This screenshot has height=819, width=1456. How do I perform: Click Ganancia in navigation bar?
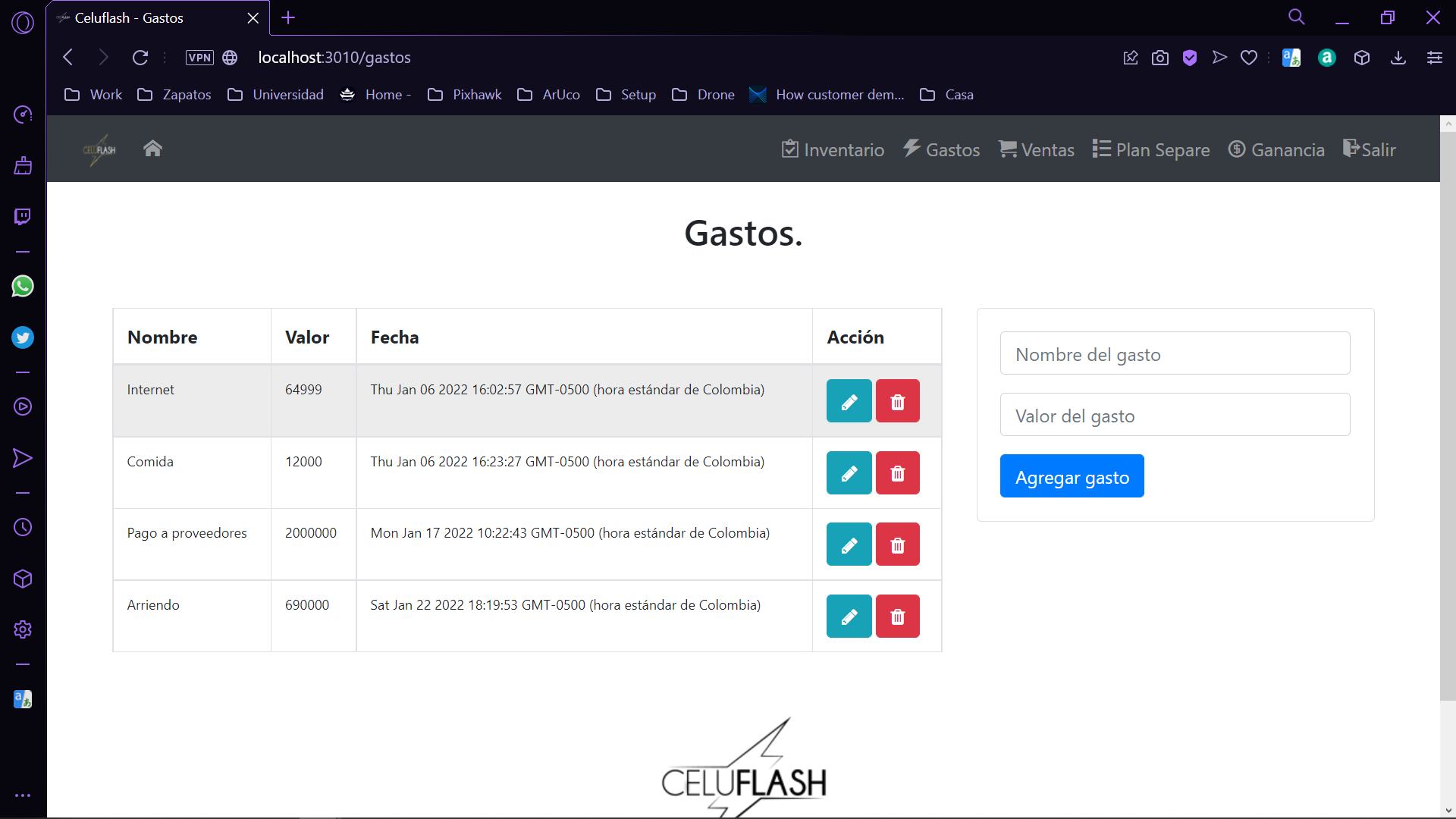1276,149
